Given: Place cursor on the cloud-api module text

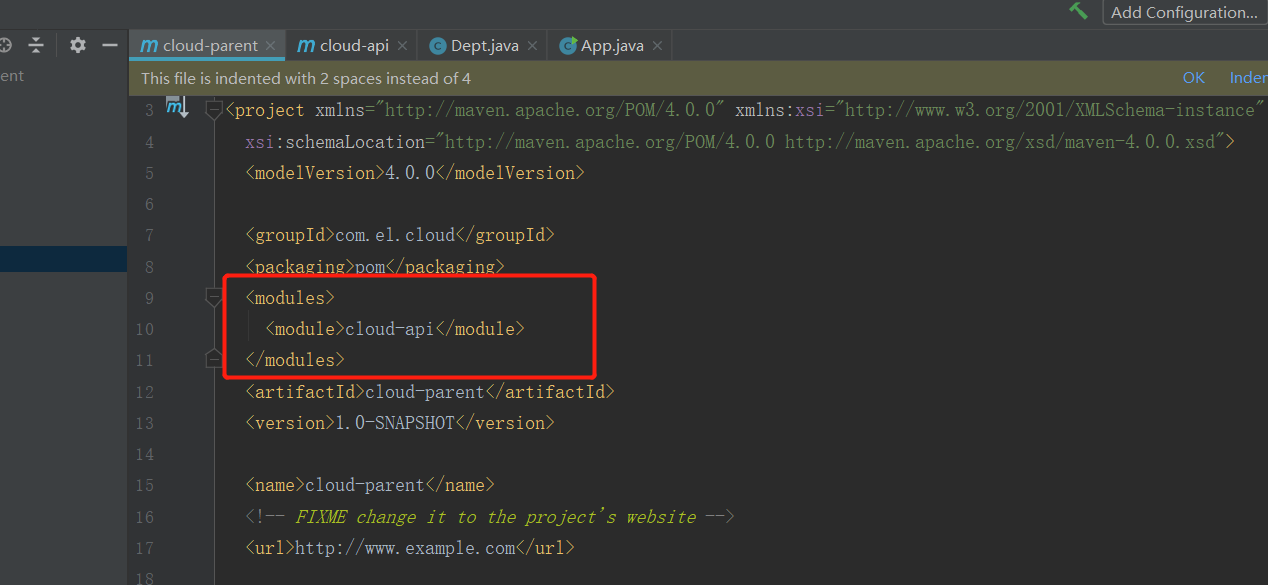Looking at the screenshot, I should [x=389, y=329].
